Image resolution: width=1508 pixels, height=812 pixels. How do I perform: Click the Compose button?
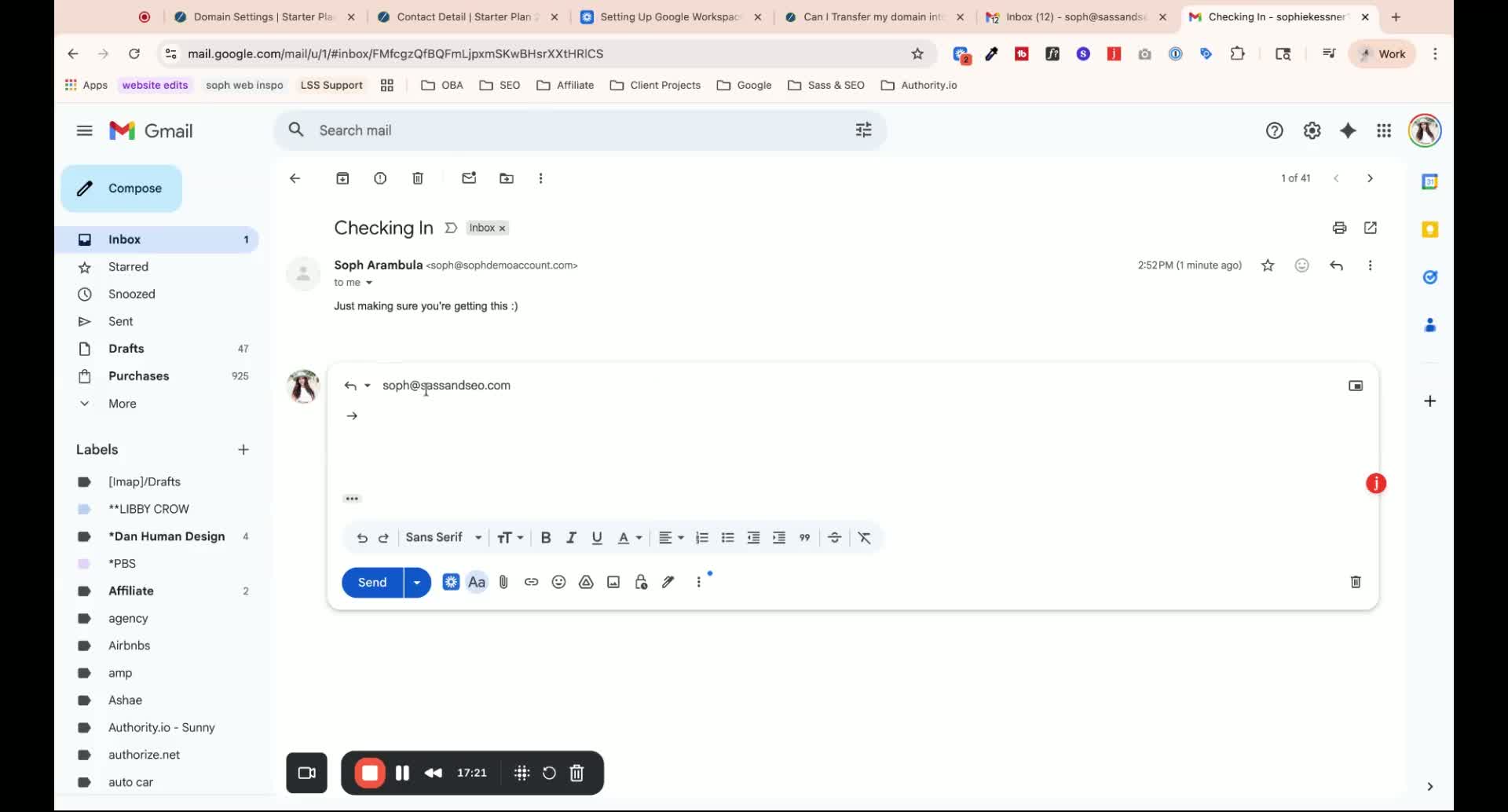122,188
